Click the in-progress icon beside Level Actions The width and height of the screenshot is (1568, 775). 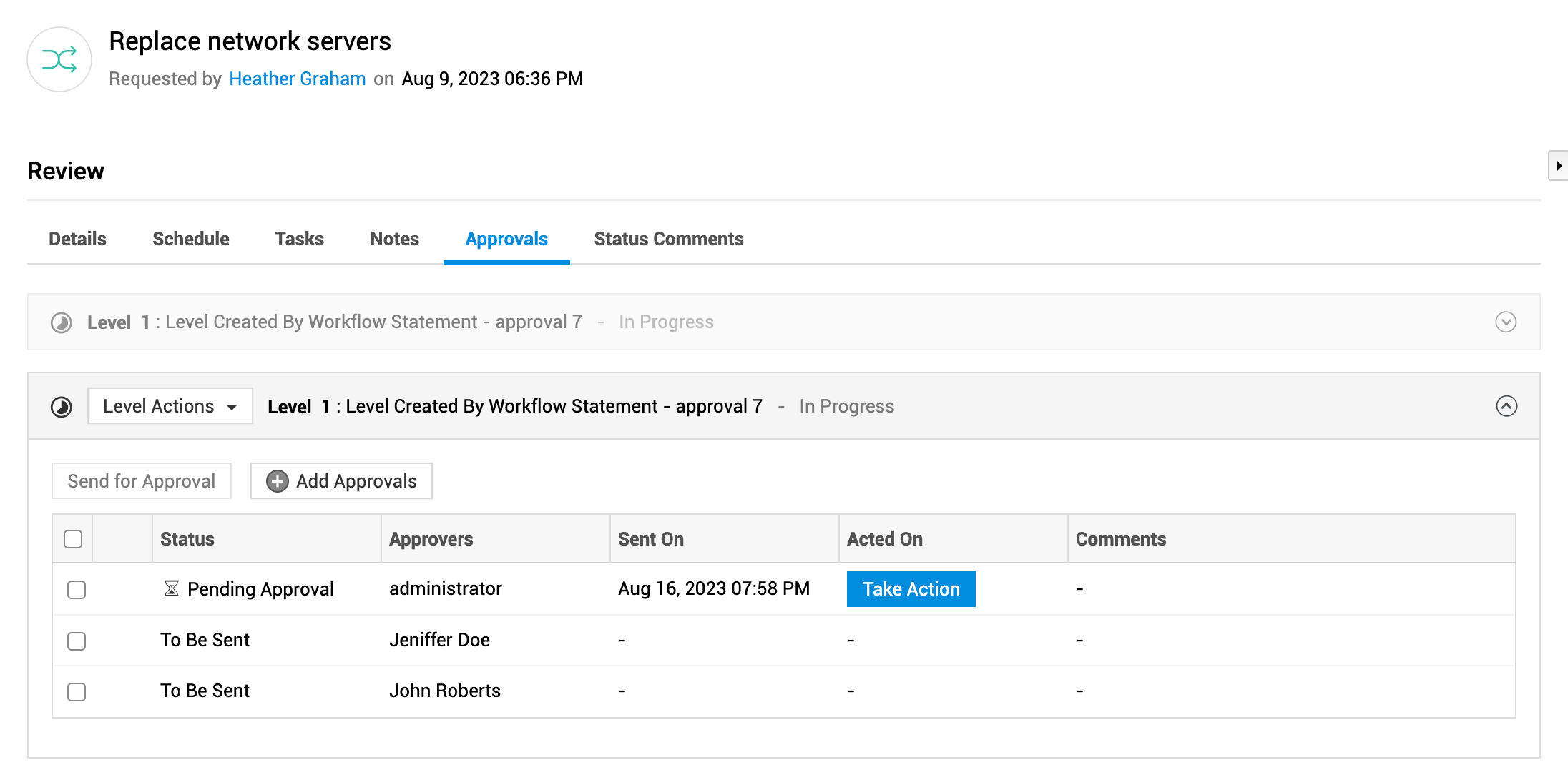62,407
